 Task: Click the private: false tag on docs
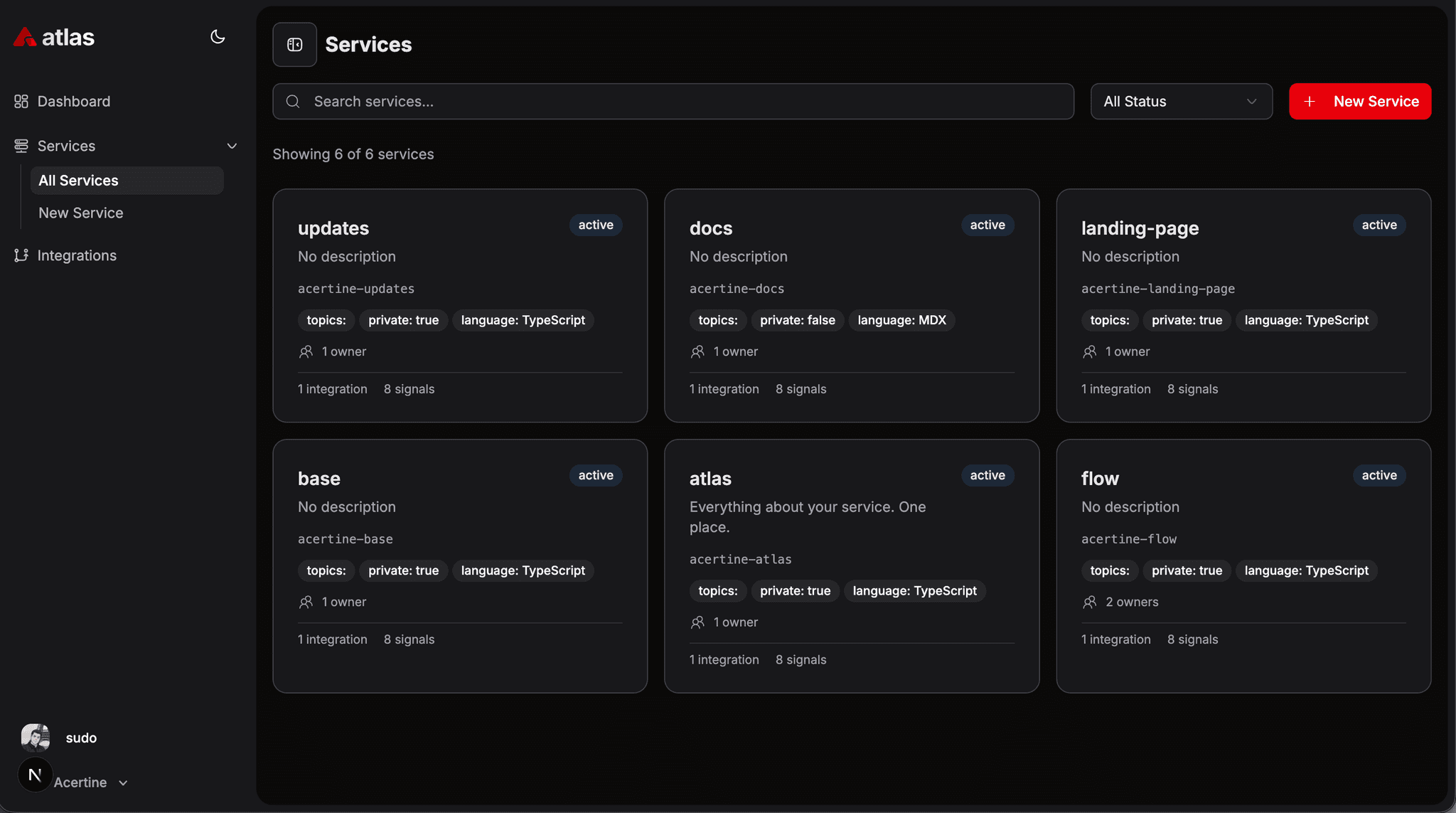[x=798, y=320]
